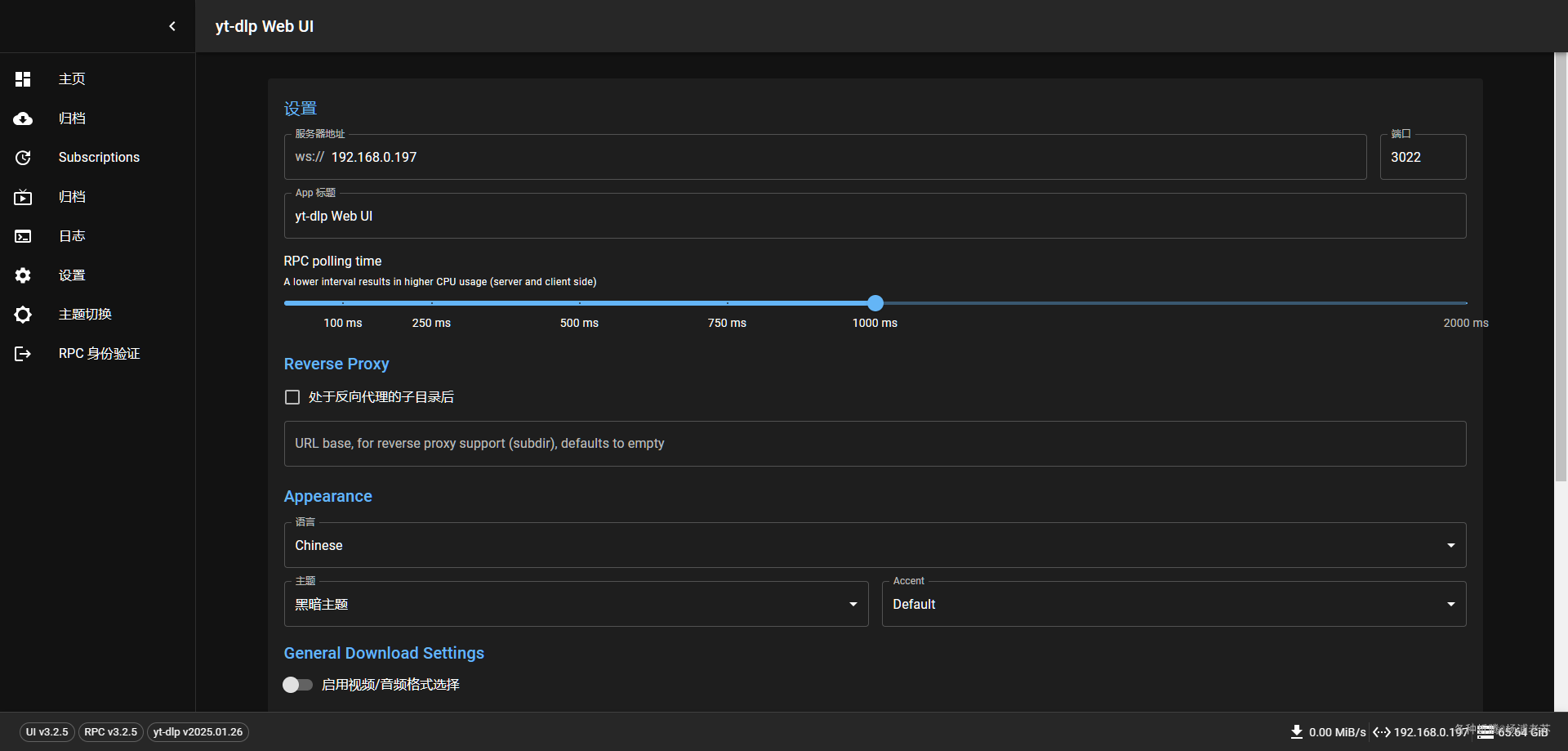Open the 主页 home dashboard icon
This screenshot has width=1568, height=751.
(x=23, y=79)
